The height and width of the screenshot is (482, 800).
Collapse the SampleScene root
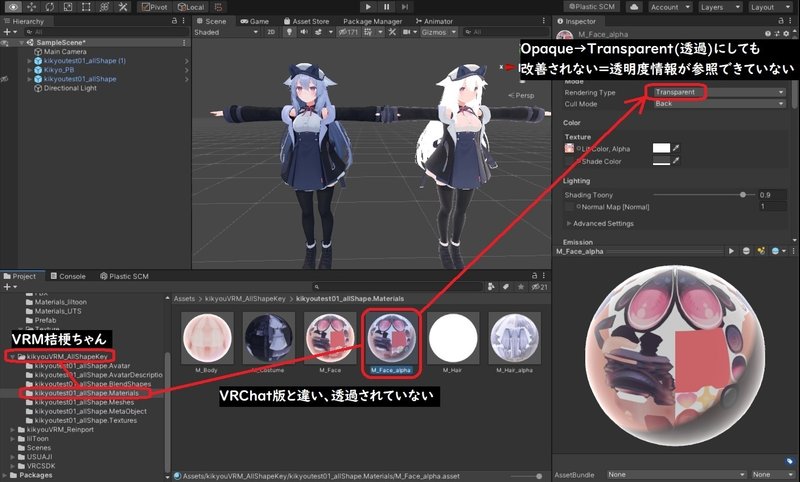(x=21, y=43)
